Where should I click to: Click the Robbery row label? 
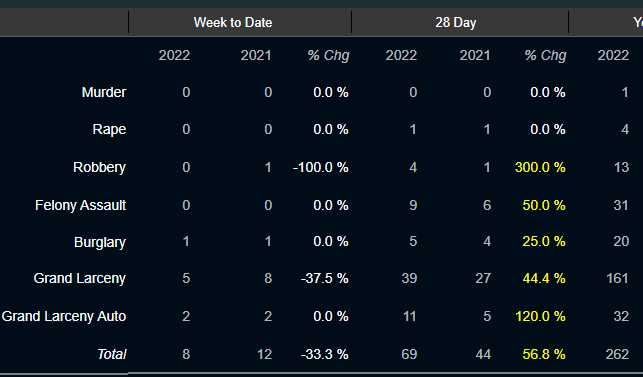pos(99,167)
